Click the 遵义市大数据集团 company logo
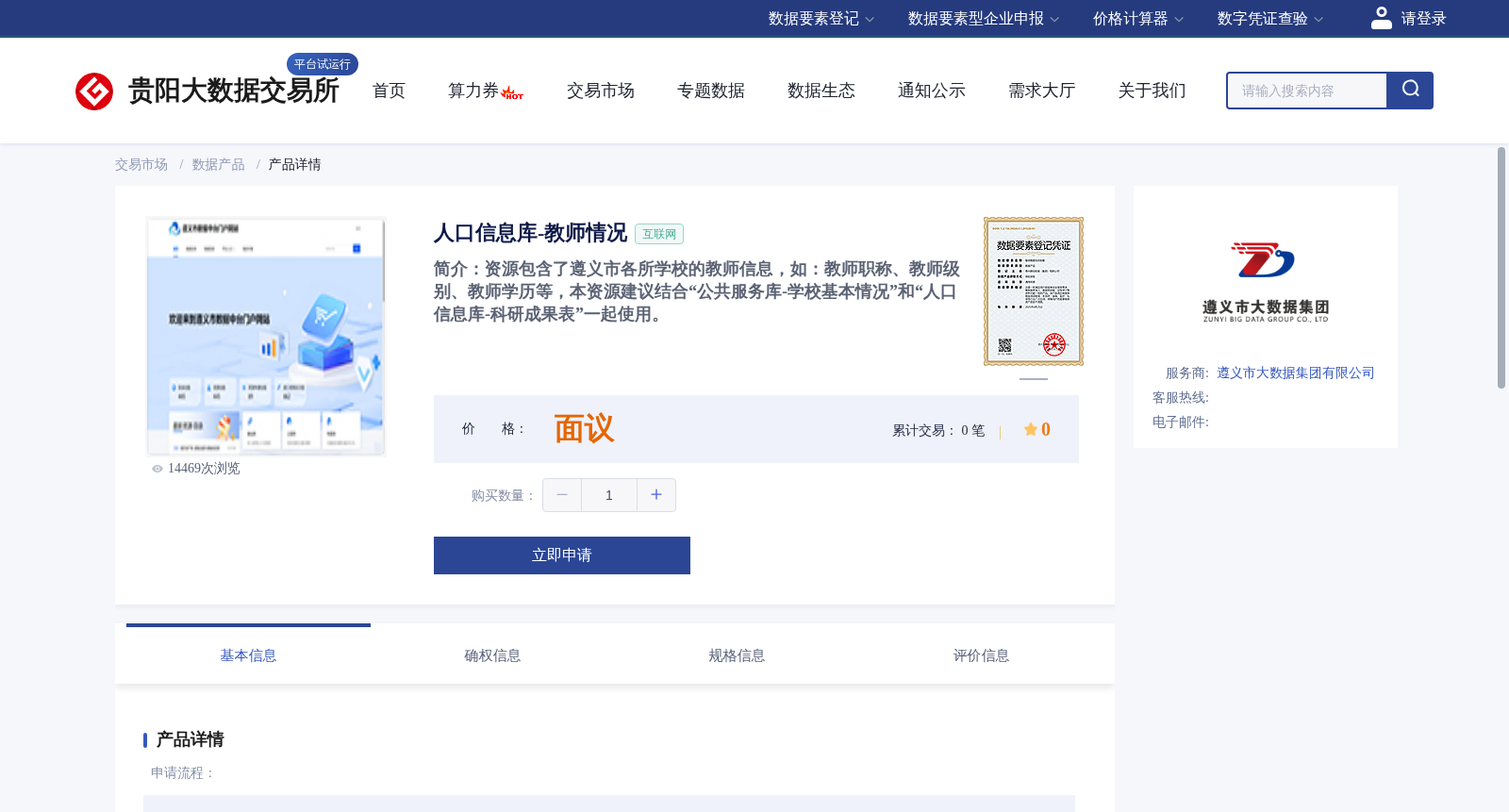Image resolution: width=1509 pixels, height=812 pixels. point(1266,282)
